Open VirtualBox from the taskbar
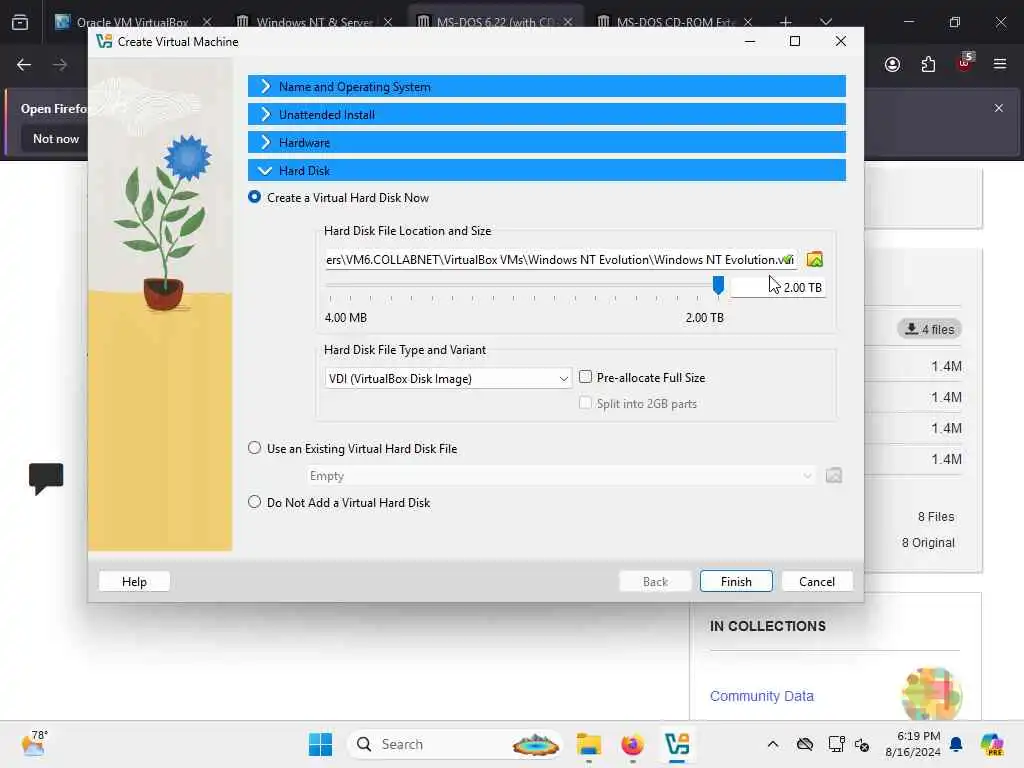This screenshot has width=1024, height=768. 677,744
